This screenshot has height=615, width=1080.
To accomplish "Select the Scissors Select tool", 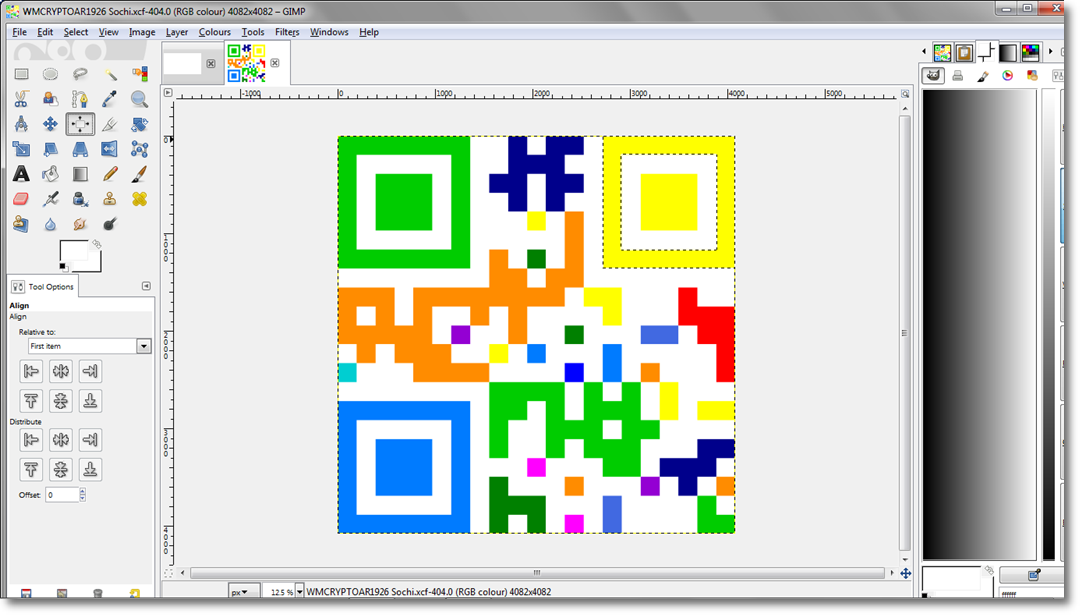I will point(21,99).
